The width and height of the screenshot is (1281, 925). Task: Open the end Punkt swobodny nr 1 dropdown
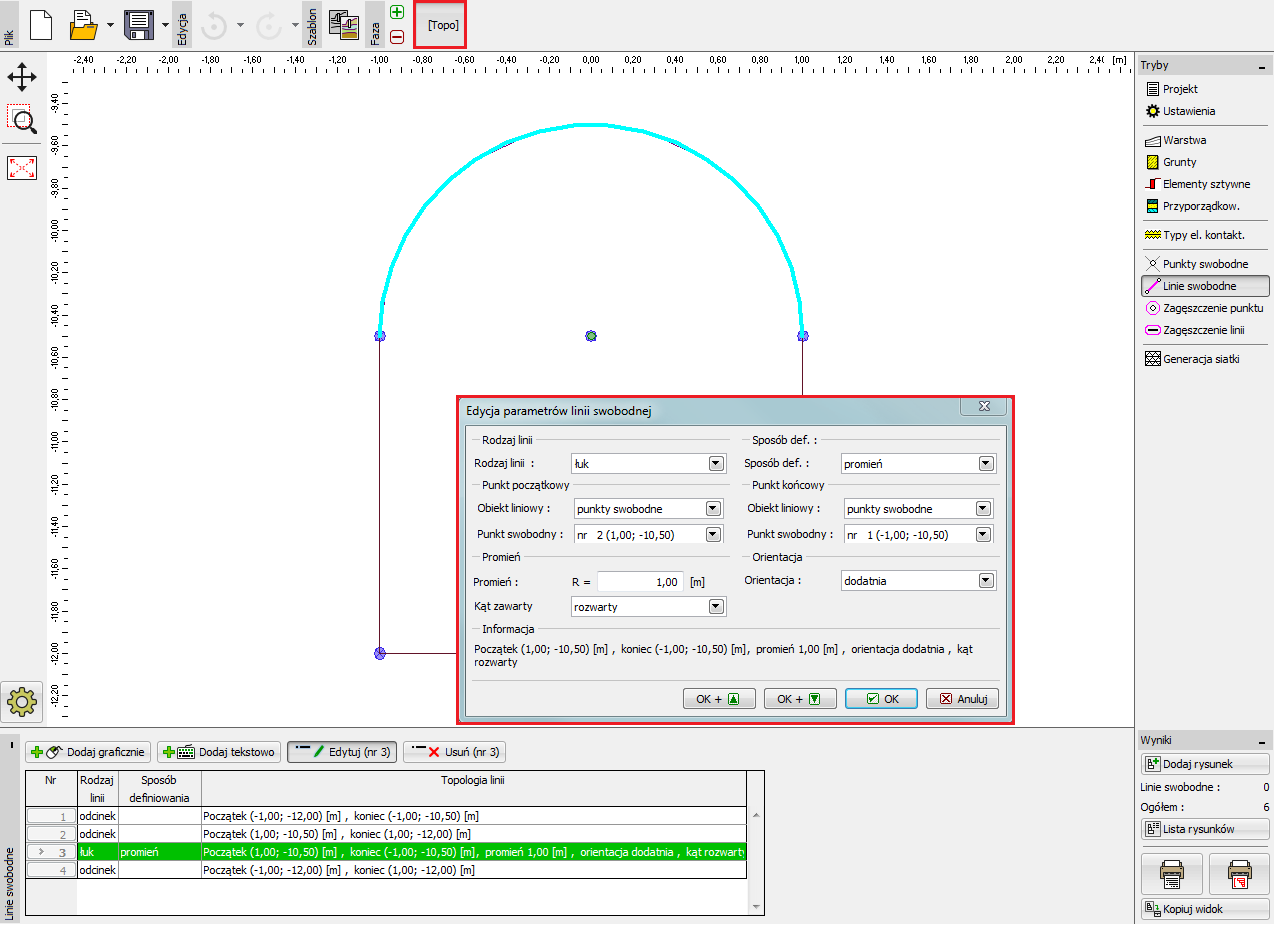pos(918,534)
